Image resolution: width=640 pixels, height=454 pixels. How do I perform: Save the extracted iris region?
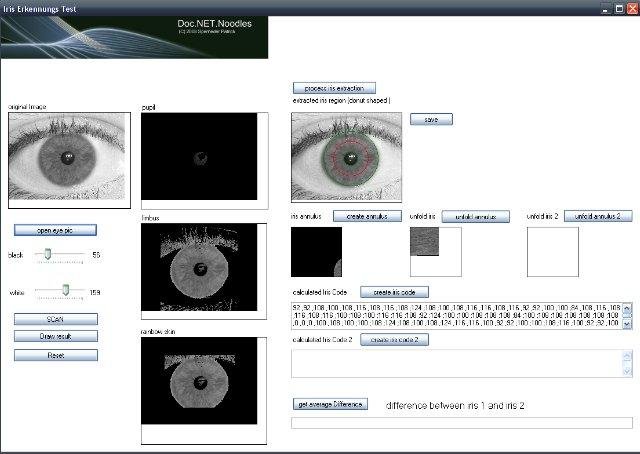tap(431, 119)
